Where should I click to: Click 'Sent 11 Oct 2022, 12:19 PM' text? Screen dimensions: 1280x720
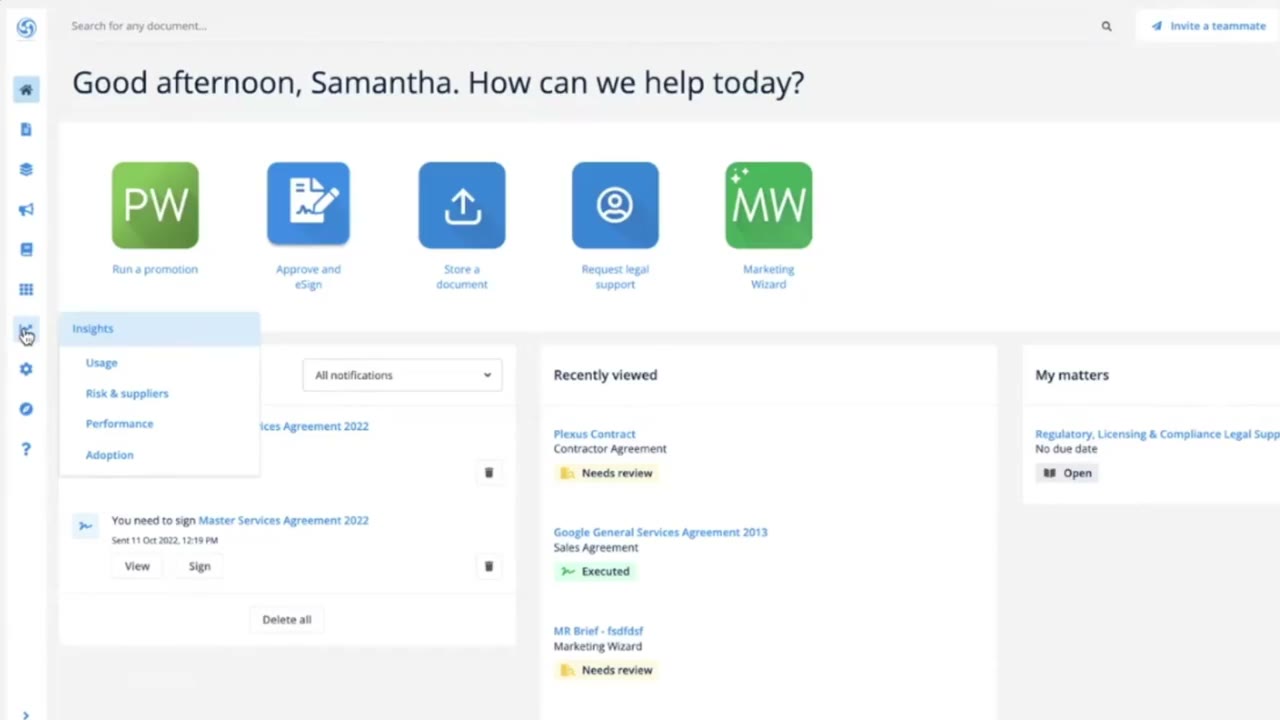click(x=165, y=540)
